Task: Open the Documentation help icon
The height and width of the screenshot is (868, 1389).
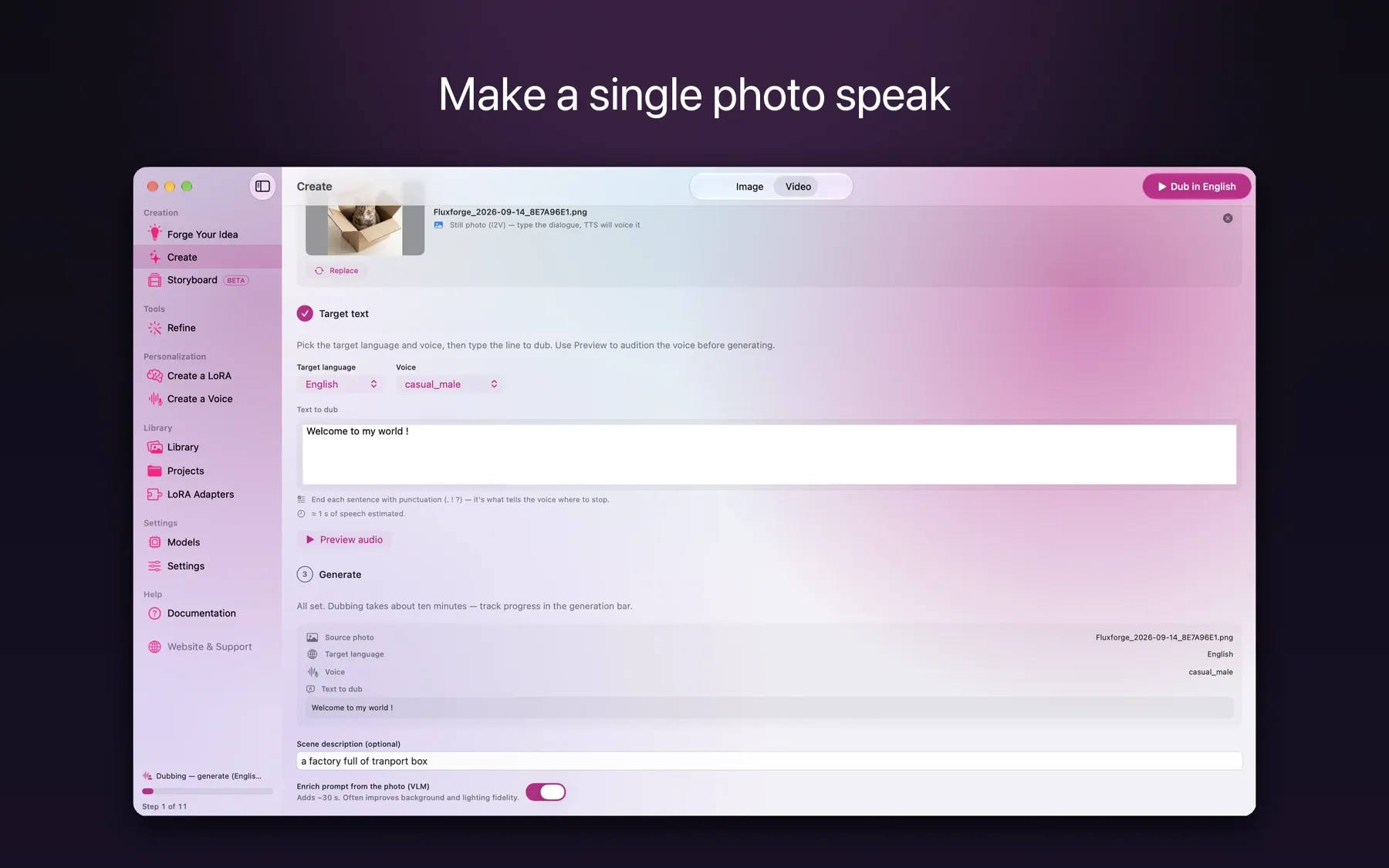Action: point(154,613)
